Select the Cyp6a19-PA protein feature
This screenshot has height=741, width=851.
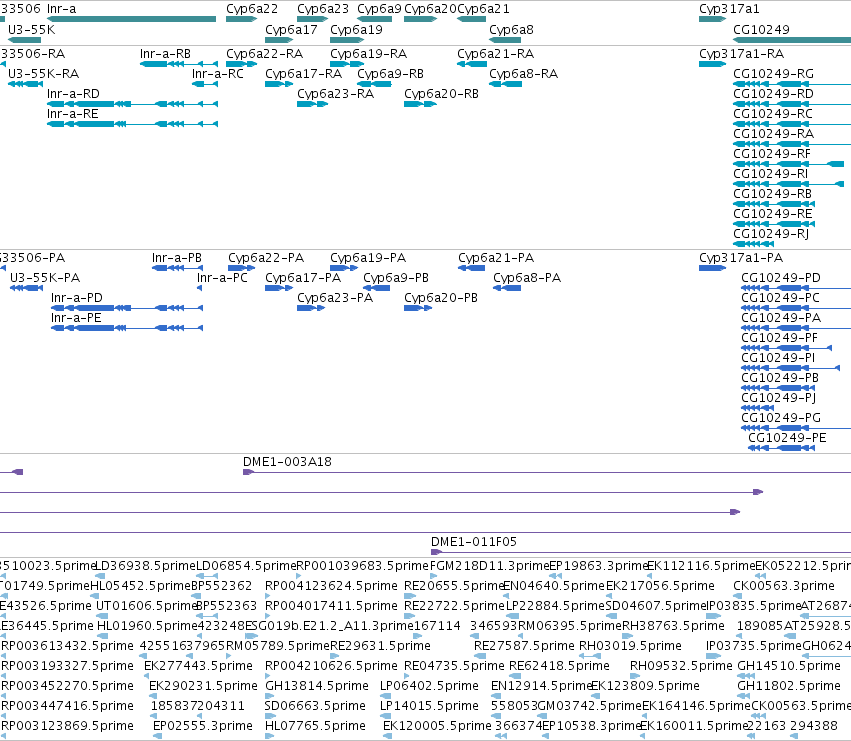344,268
